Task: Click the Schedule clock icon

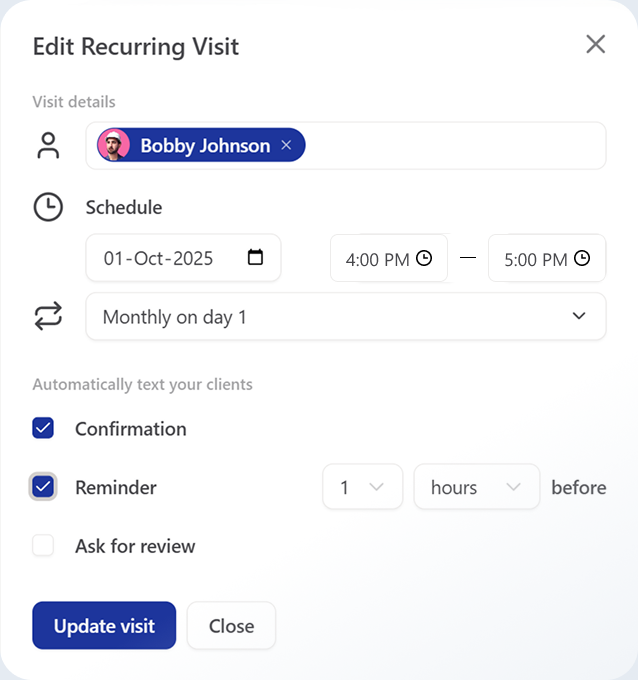Action: [x=48, y=208]
